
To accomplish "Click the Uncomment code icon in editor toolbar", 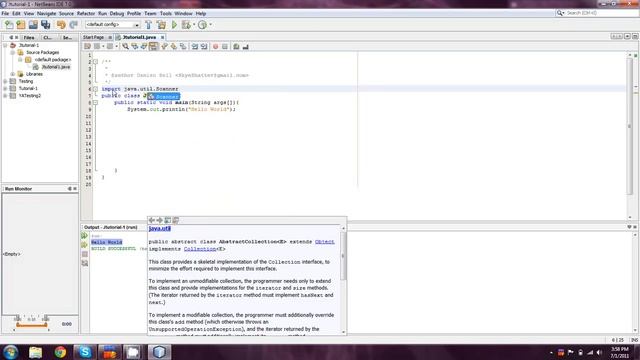I will [x=245, y=47].
